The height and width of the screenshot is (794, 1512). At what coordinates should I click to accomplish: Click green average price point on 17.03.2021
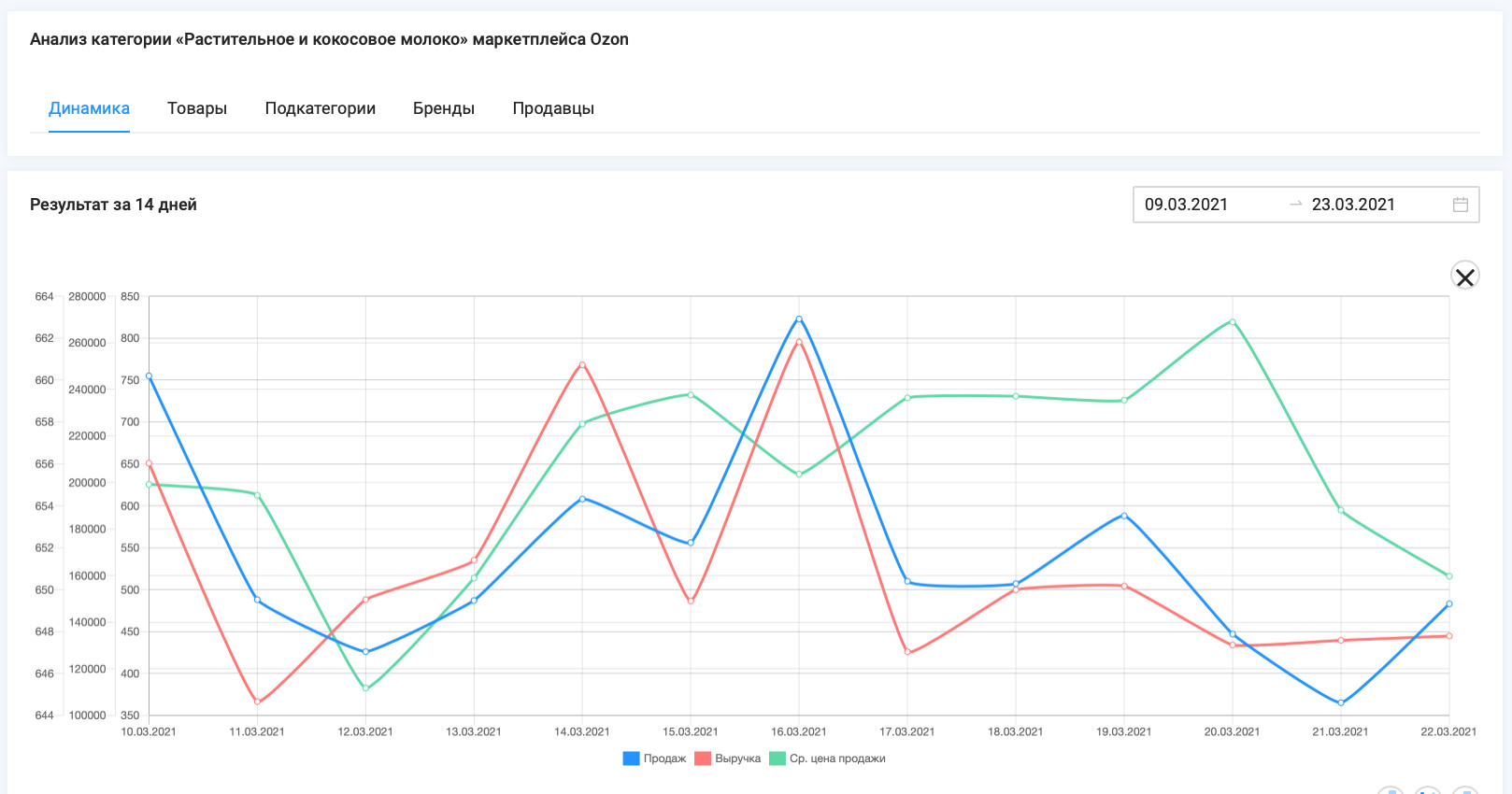[907, 398]
